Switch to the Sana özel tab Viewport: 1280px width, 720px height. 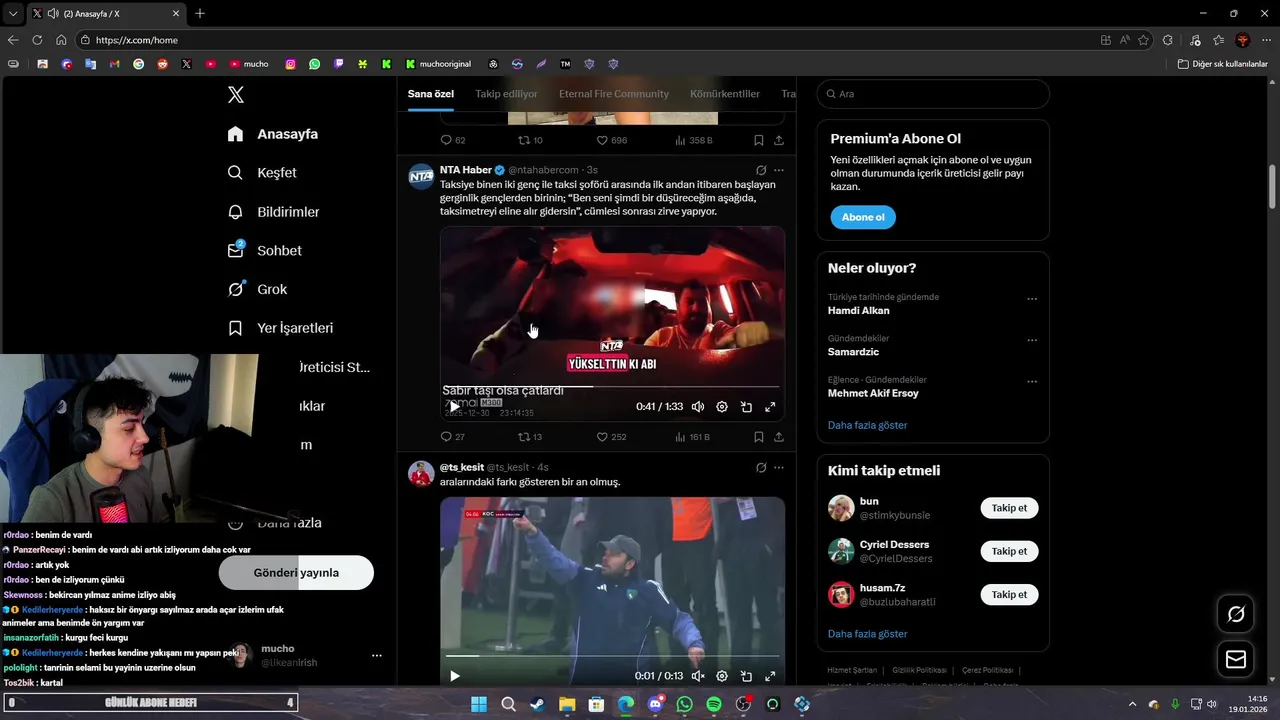click(431, 94)
